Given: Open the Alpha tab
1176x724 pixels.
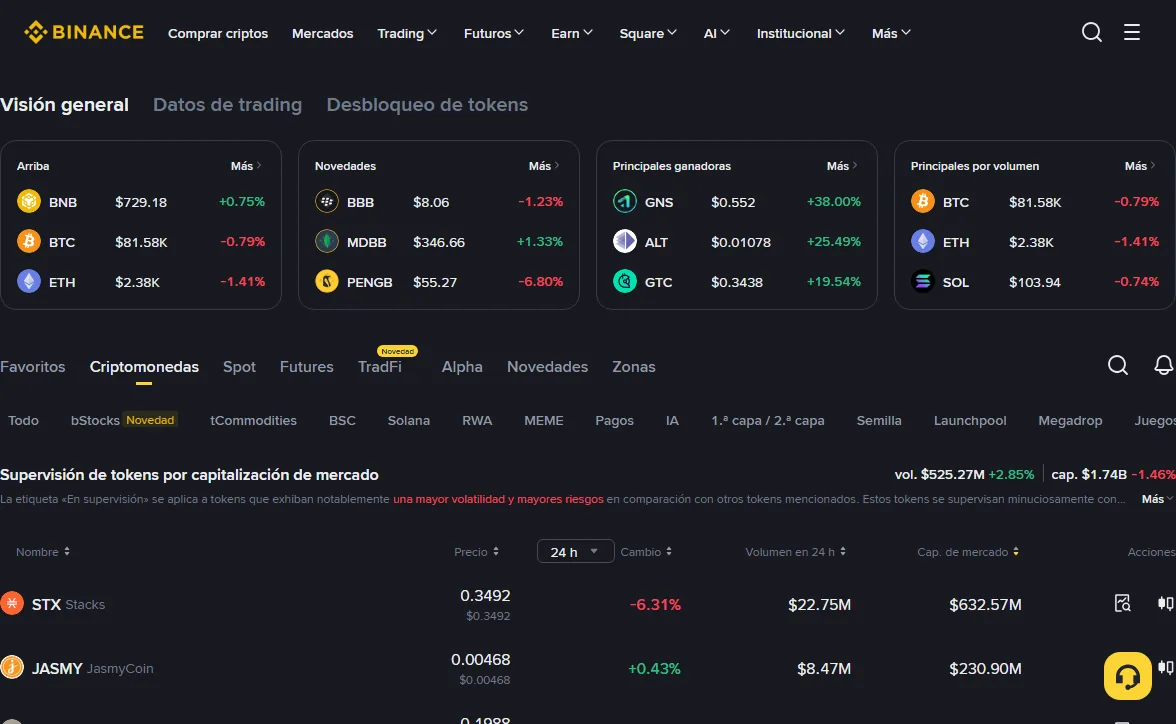Looking at the screenshot, I should pos(462,366).
